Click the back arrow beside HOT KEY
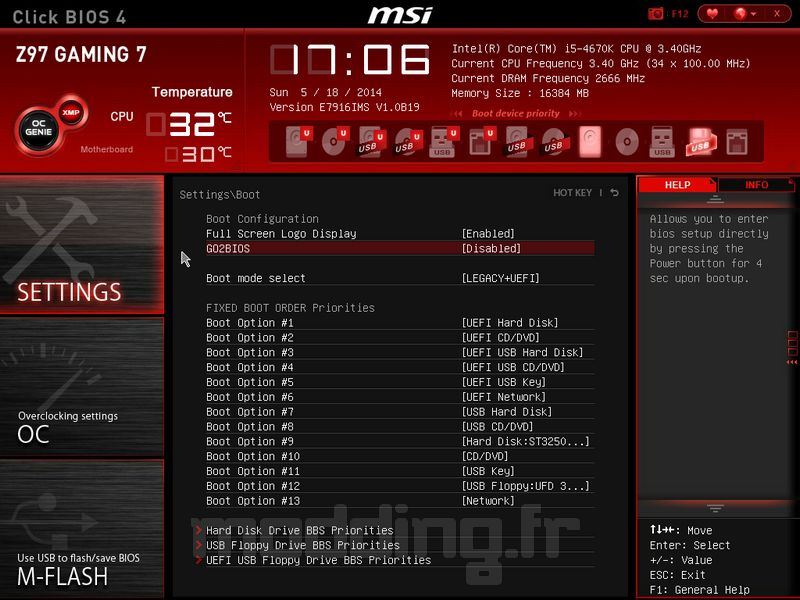800x600 pixels. [x=615, y=192]
